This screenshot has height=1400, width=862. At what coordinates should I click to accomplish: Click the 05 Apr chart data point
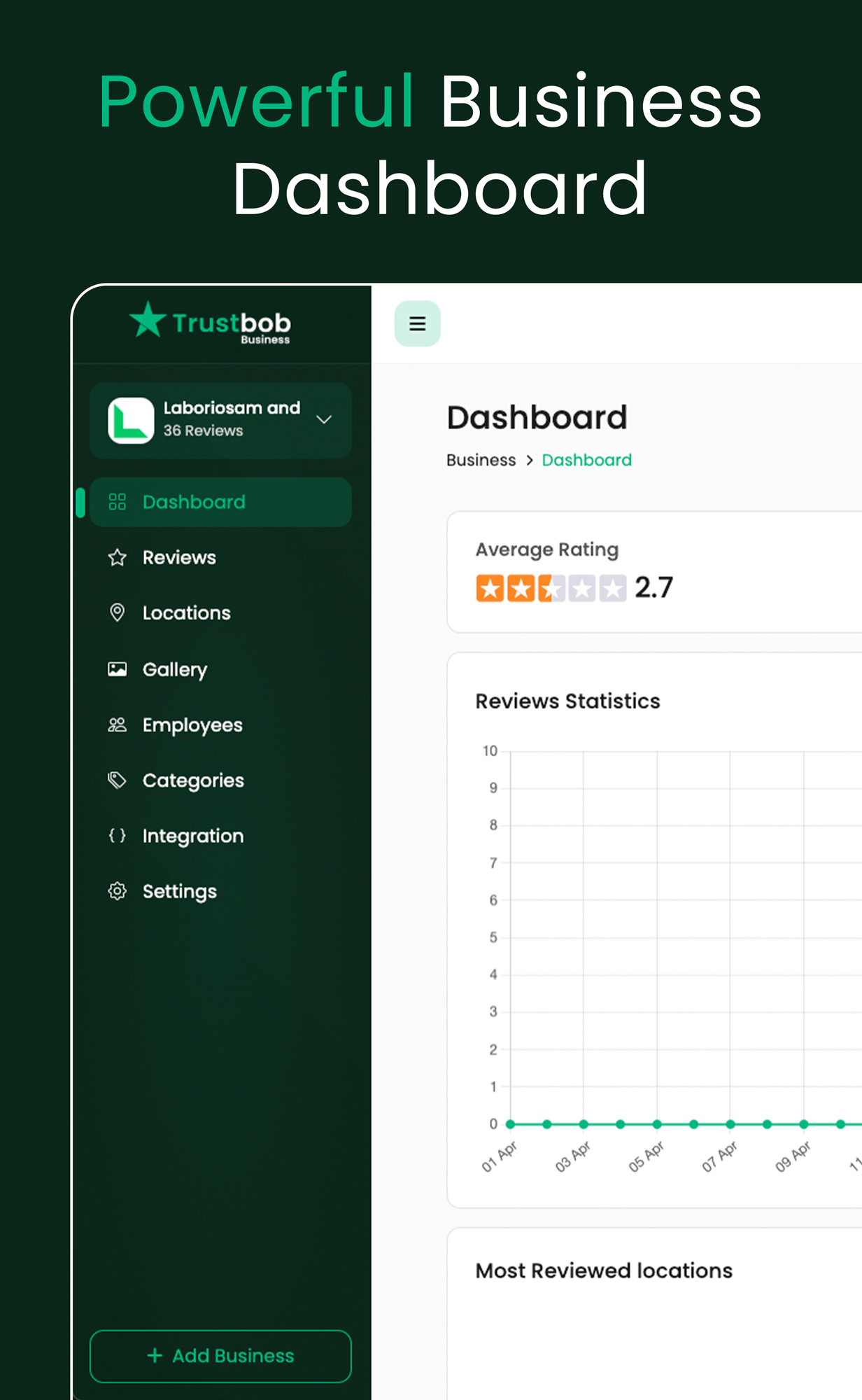pyautogui.click(x=657, y=1124)
